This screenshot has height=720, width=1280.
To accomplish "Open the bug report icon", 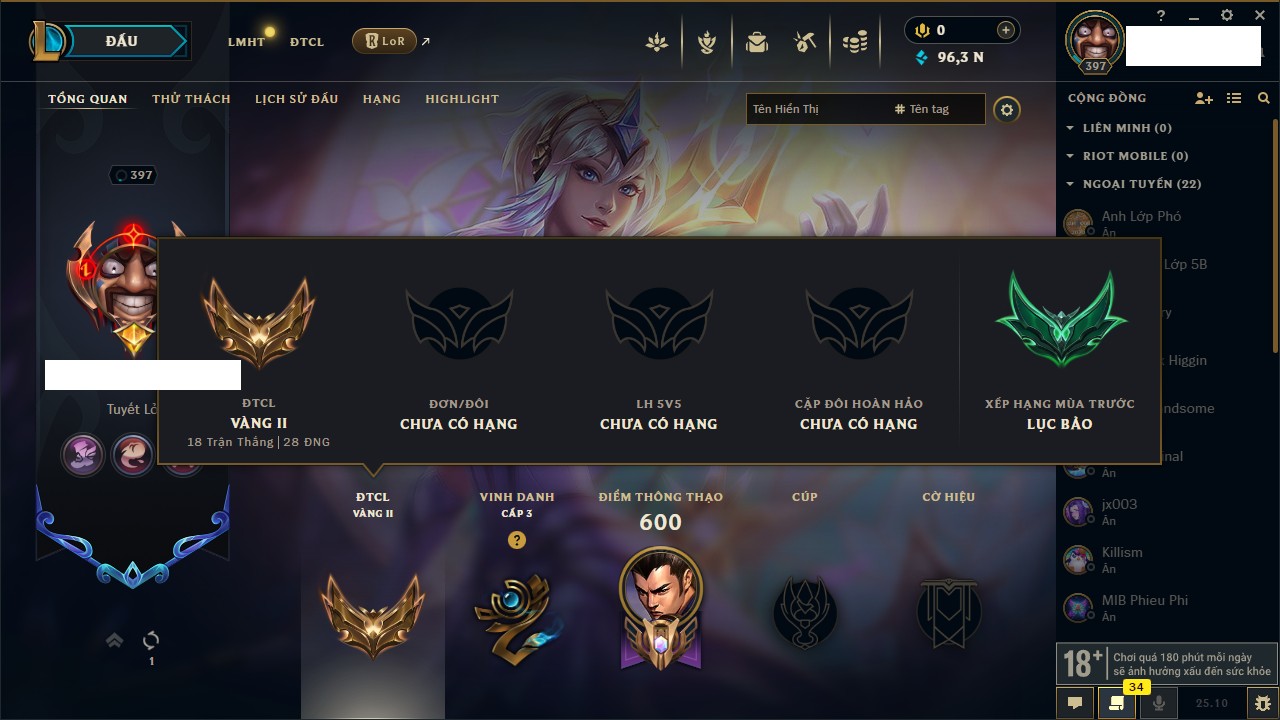I will [1263, 703].
